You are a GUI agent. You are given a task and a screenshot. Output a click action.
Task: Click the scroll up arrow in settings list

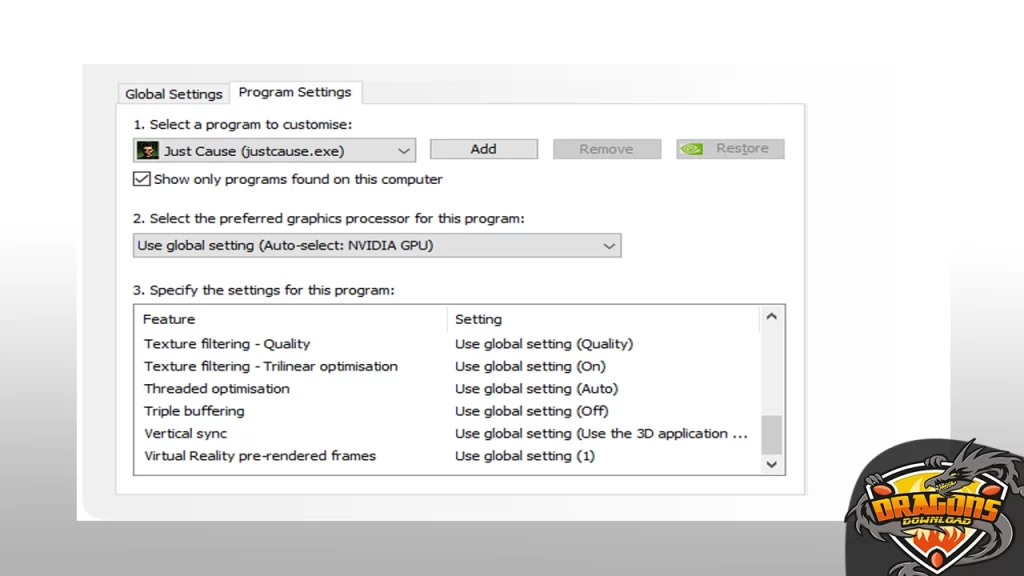click(x=771, y=318)
